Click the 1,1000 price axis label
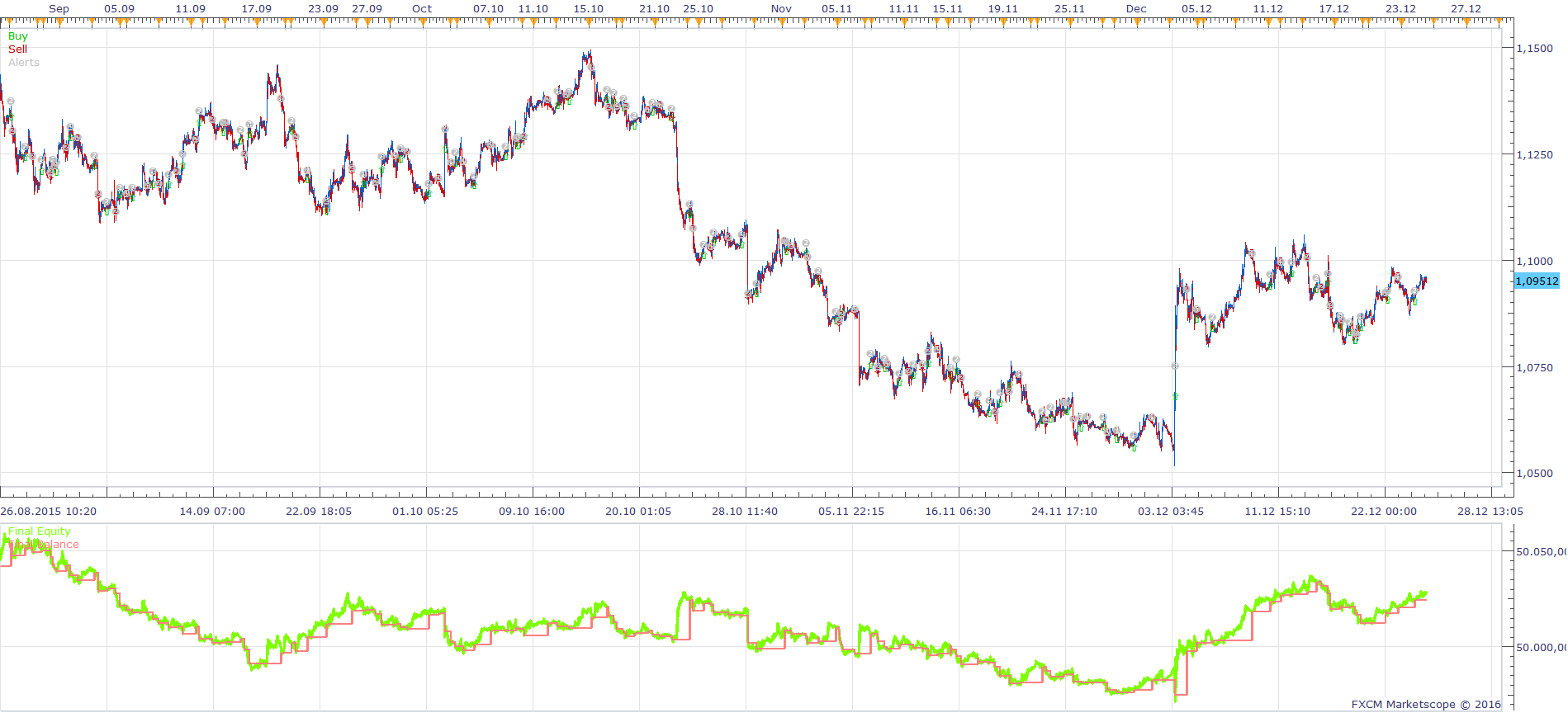This screenshot has width=1568, height=713. (1534, 262)
